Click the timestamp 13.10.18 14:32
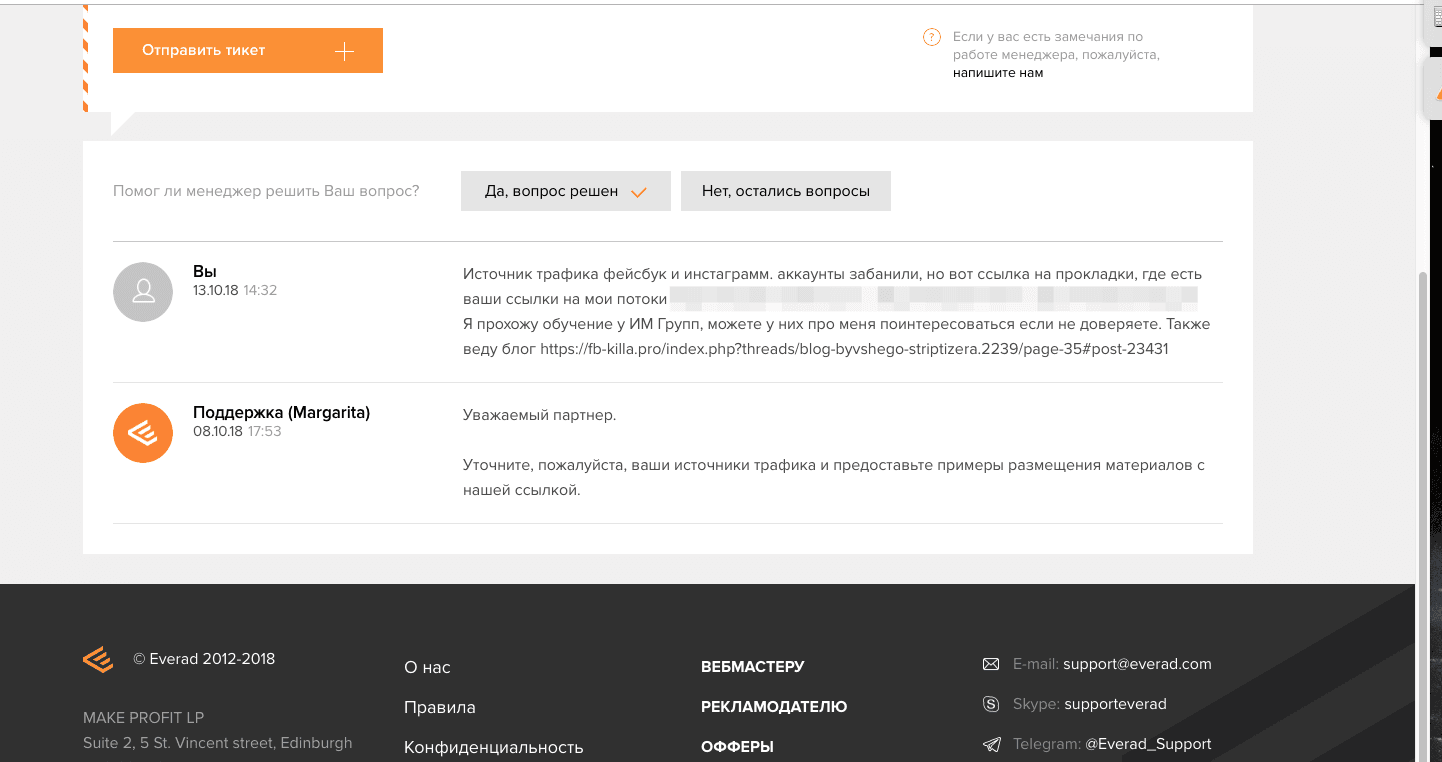The image size is (1442, 762). coord(235,291)
